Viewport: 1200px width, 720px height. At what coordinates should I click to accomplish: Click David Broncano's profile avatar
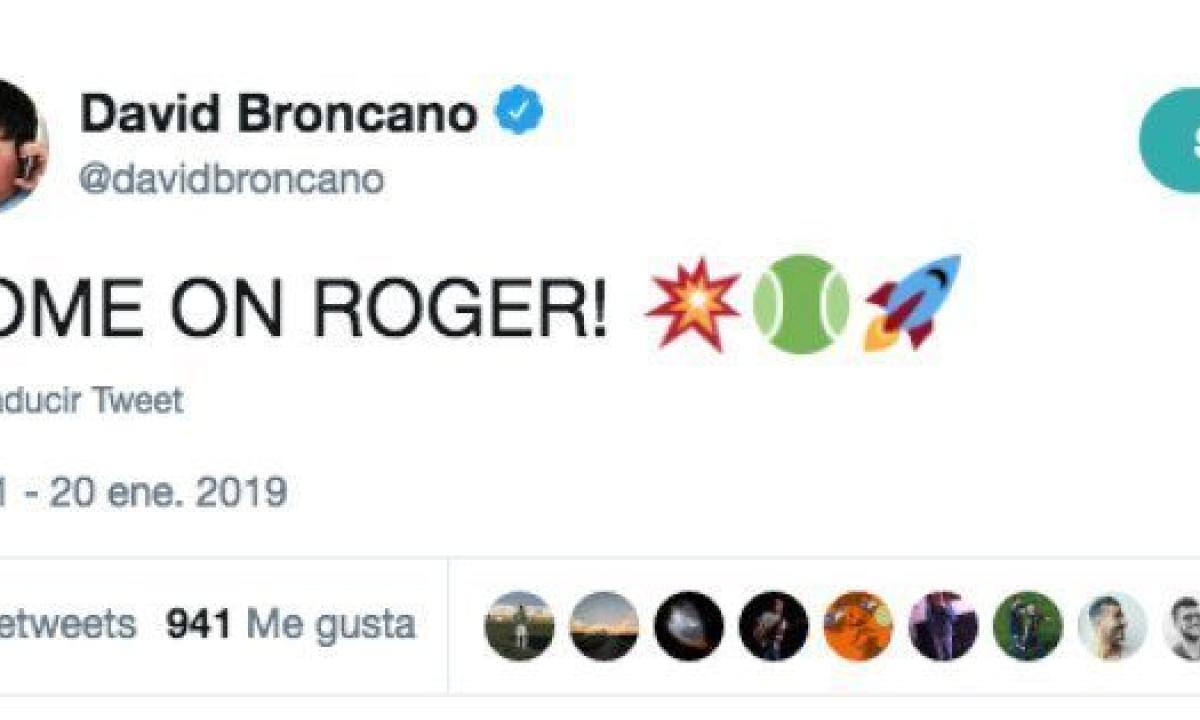click(22, 145)
